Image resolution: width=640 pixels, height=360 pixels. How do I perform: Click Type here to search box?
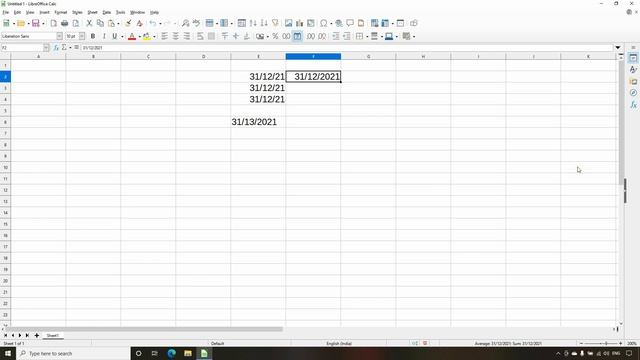pos(73,353)
